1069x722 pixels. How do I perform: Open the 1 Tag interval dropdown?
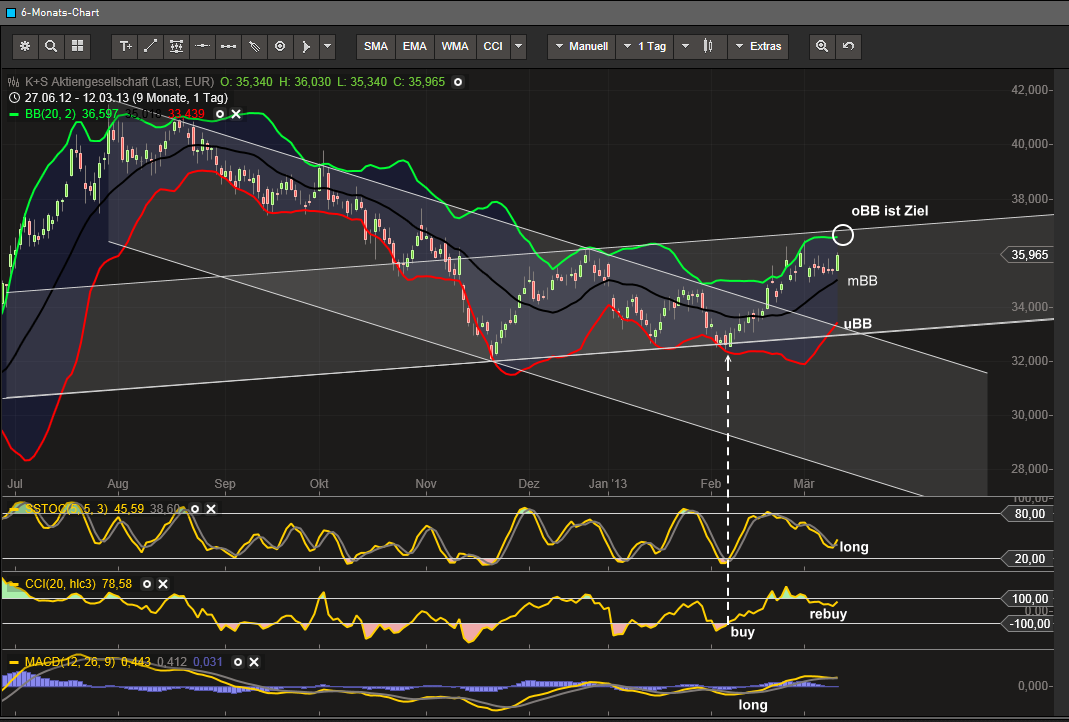646,46
